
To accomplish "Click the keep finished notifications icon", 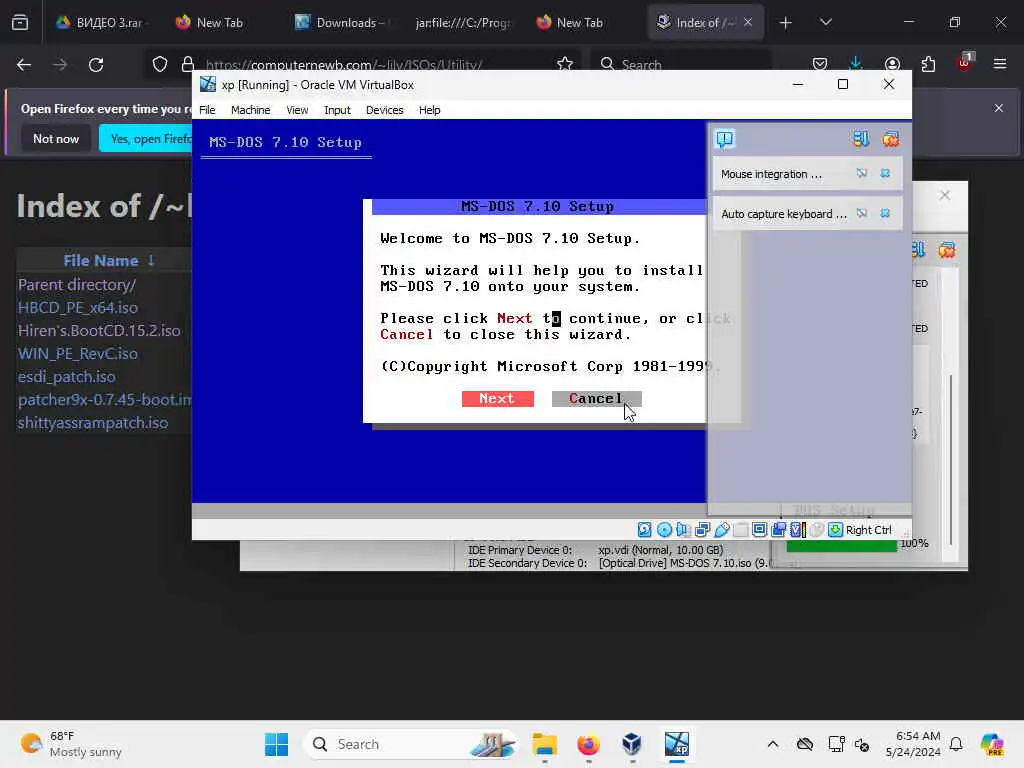I will 861,138.
